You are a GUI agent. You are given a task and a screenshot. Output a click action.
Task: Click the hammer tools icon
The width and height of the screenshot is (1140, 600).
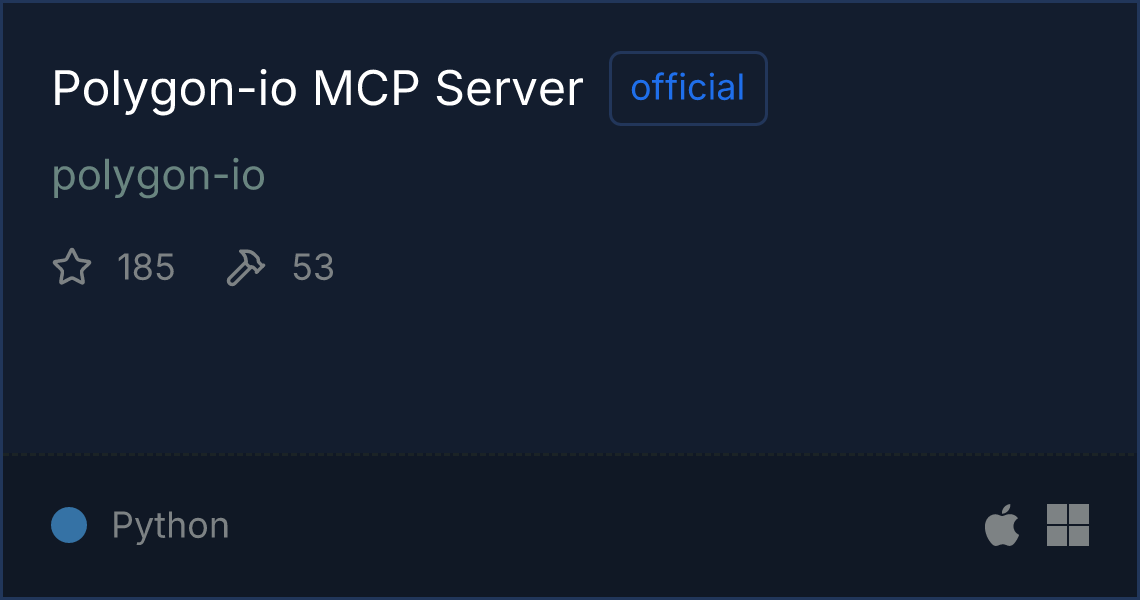point(246,267)
